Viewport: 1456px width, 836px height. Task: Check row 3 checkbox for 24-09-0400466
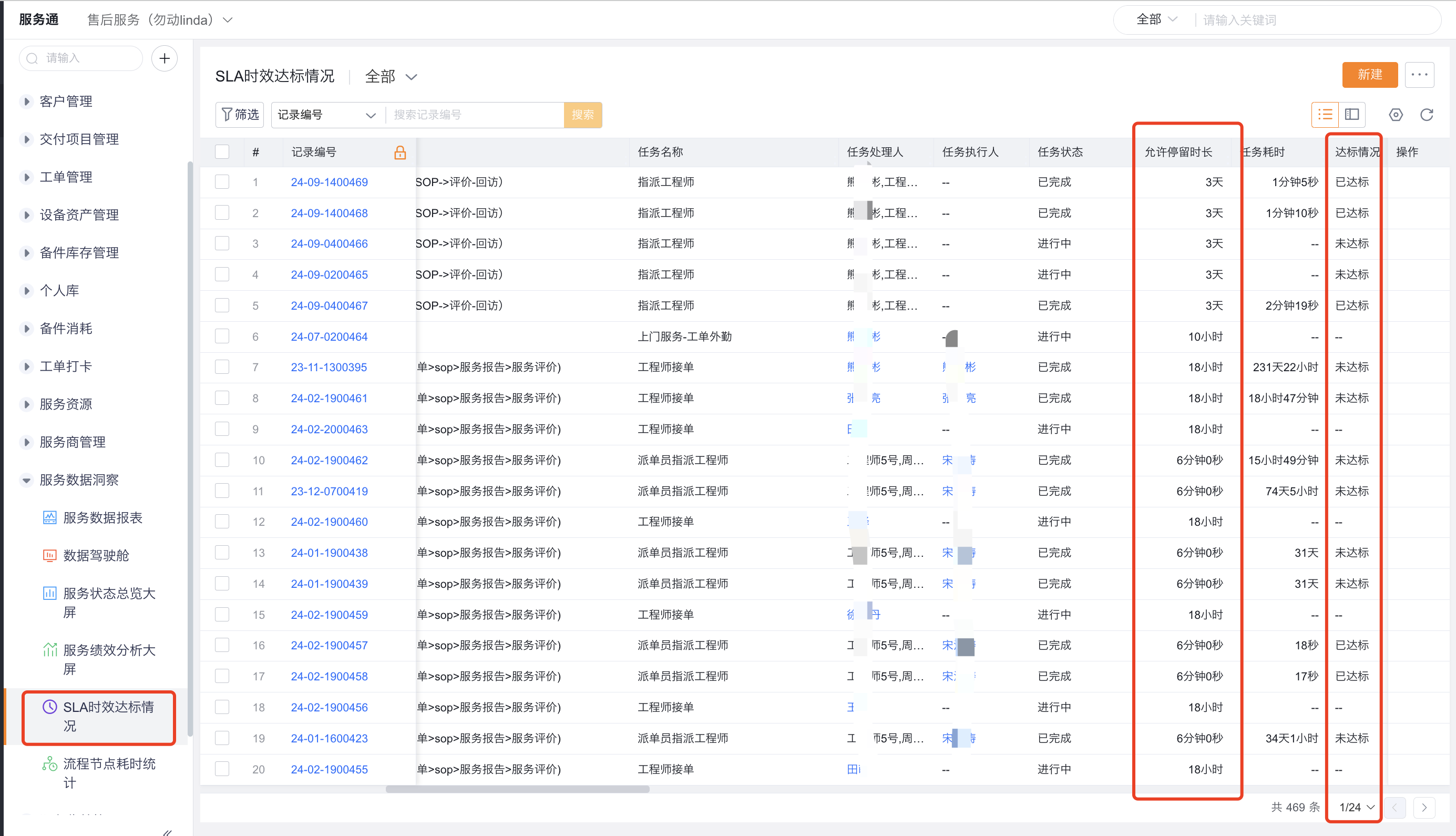click(x=222, y=243)
